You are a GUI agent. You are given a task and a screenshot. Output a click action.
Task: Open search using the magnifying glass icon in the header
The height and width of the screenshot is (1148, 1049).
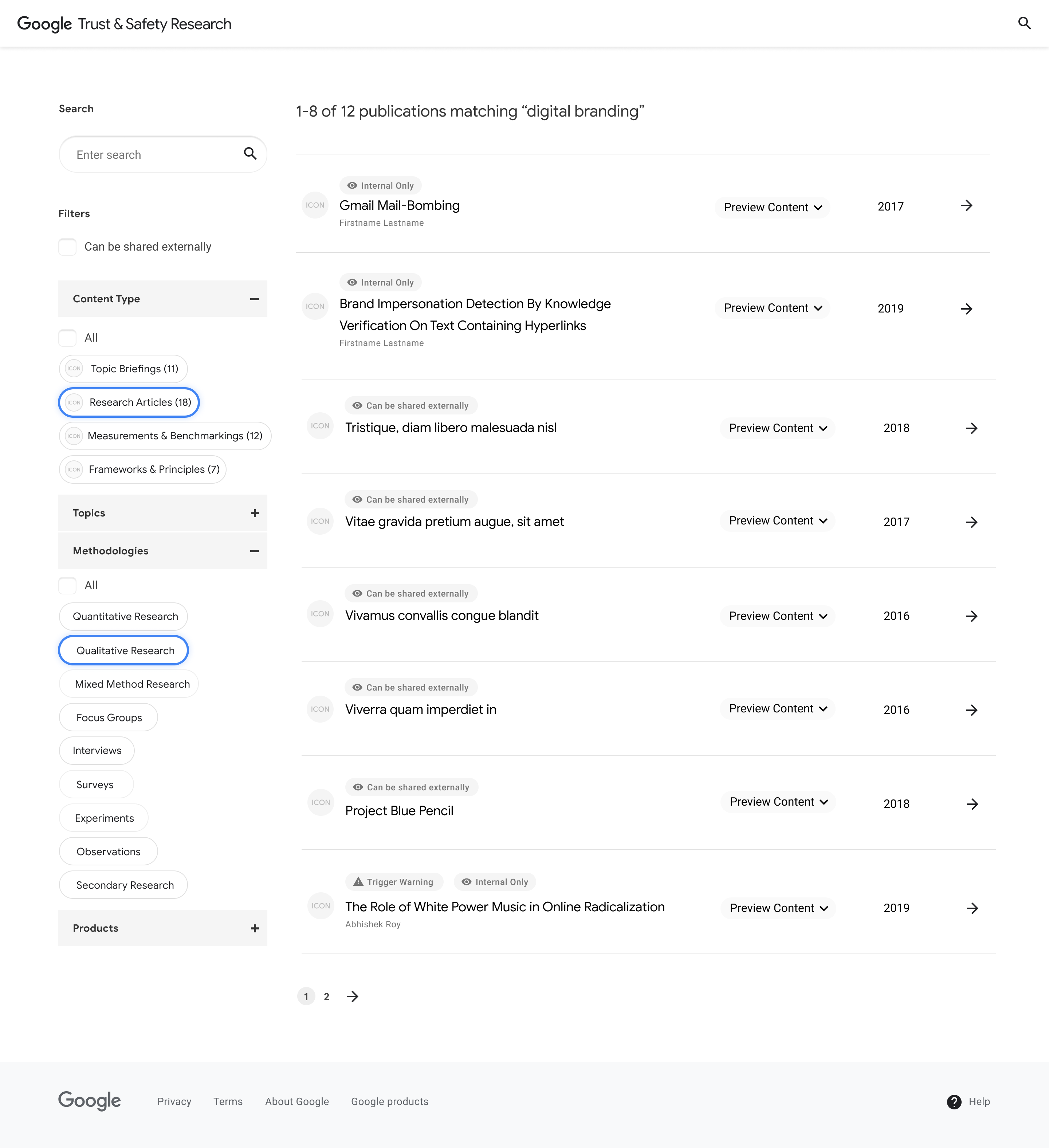tap(1025, 23)
